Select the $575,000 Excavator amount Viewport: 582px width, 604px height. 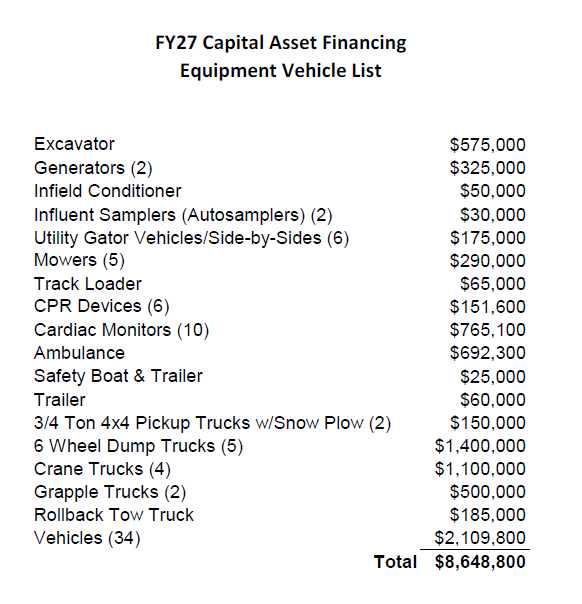pyautogui.click(x=488, y=145)
